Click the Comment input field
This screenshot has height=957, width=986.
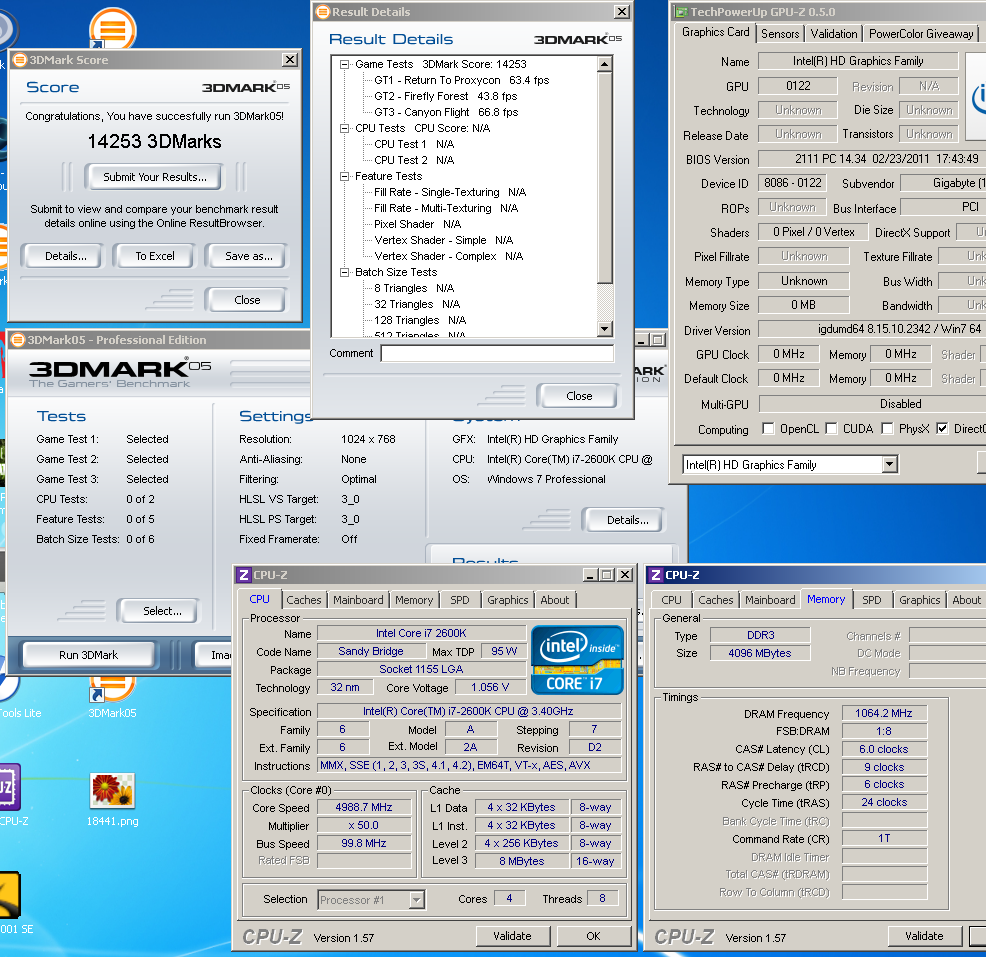coord(497,353)
